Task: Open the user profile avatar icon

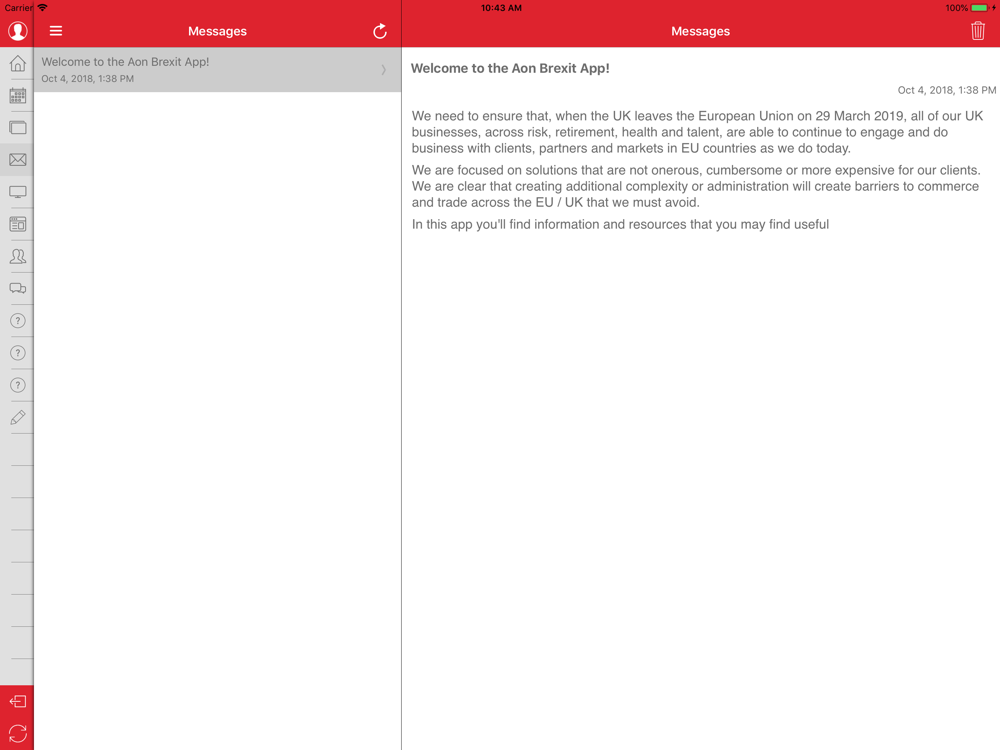Action: coord(17,31)
